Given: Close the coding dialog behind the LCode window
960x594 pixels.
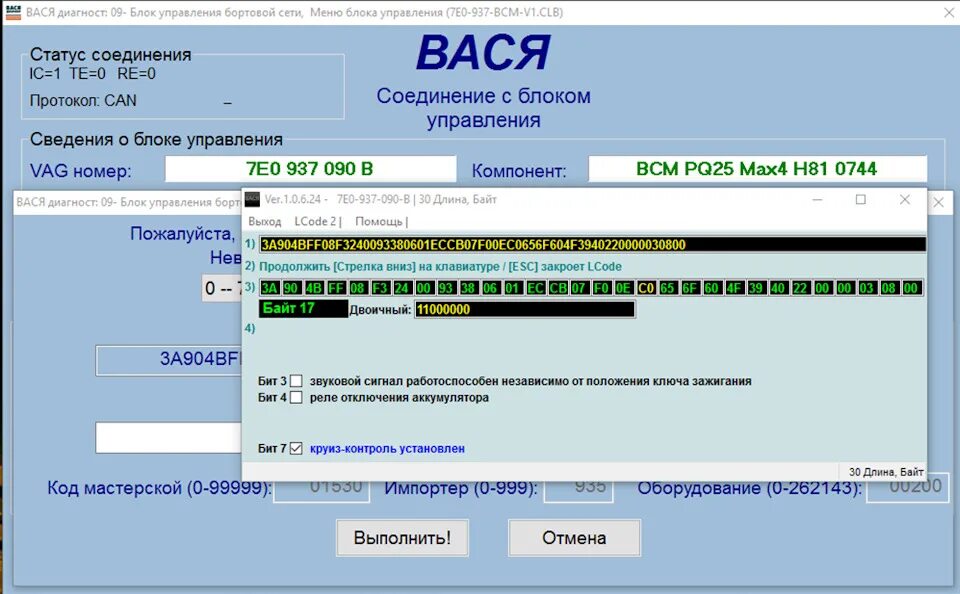Looking at the screenshot, I should pos(939,203).
